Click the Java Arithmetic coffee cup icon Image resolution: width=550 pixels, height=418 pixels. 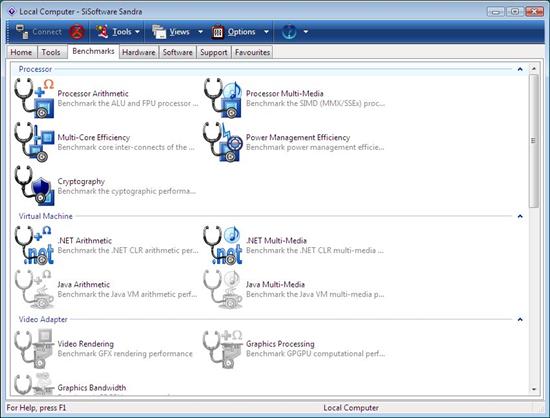(x=34, y=289)
